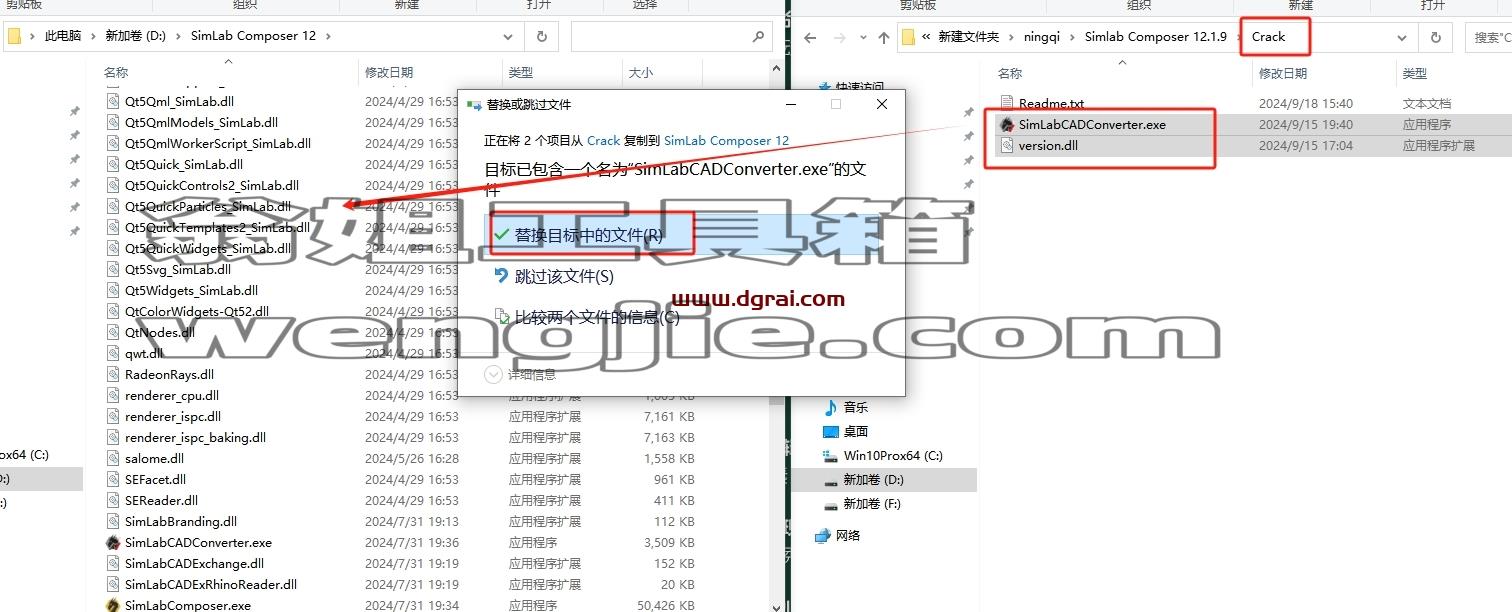Select SimLabCADConverter.exe in the Crack window
Image resolution: width=1512 pixels, height=612 pixels.
[x=1092, y=125]
